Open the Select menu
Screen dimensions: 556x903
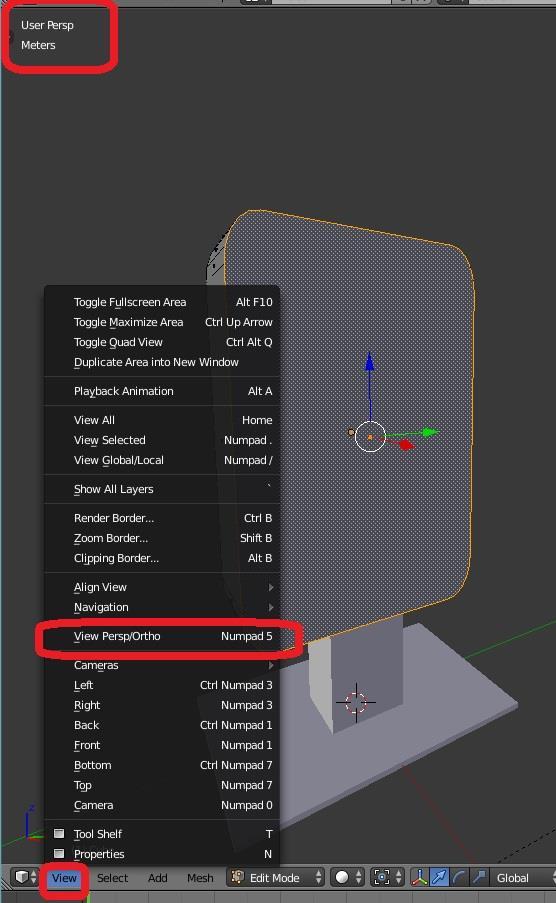point(112,878)
